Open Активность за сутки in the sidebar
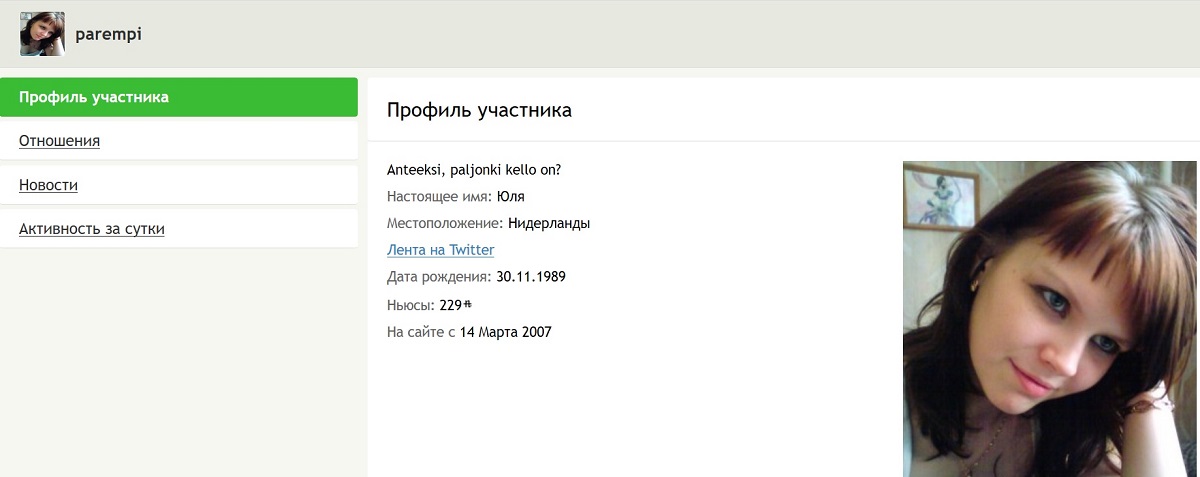 (91, 229)
